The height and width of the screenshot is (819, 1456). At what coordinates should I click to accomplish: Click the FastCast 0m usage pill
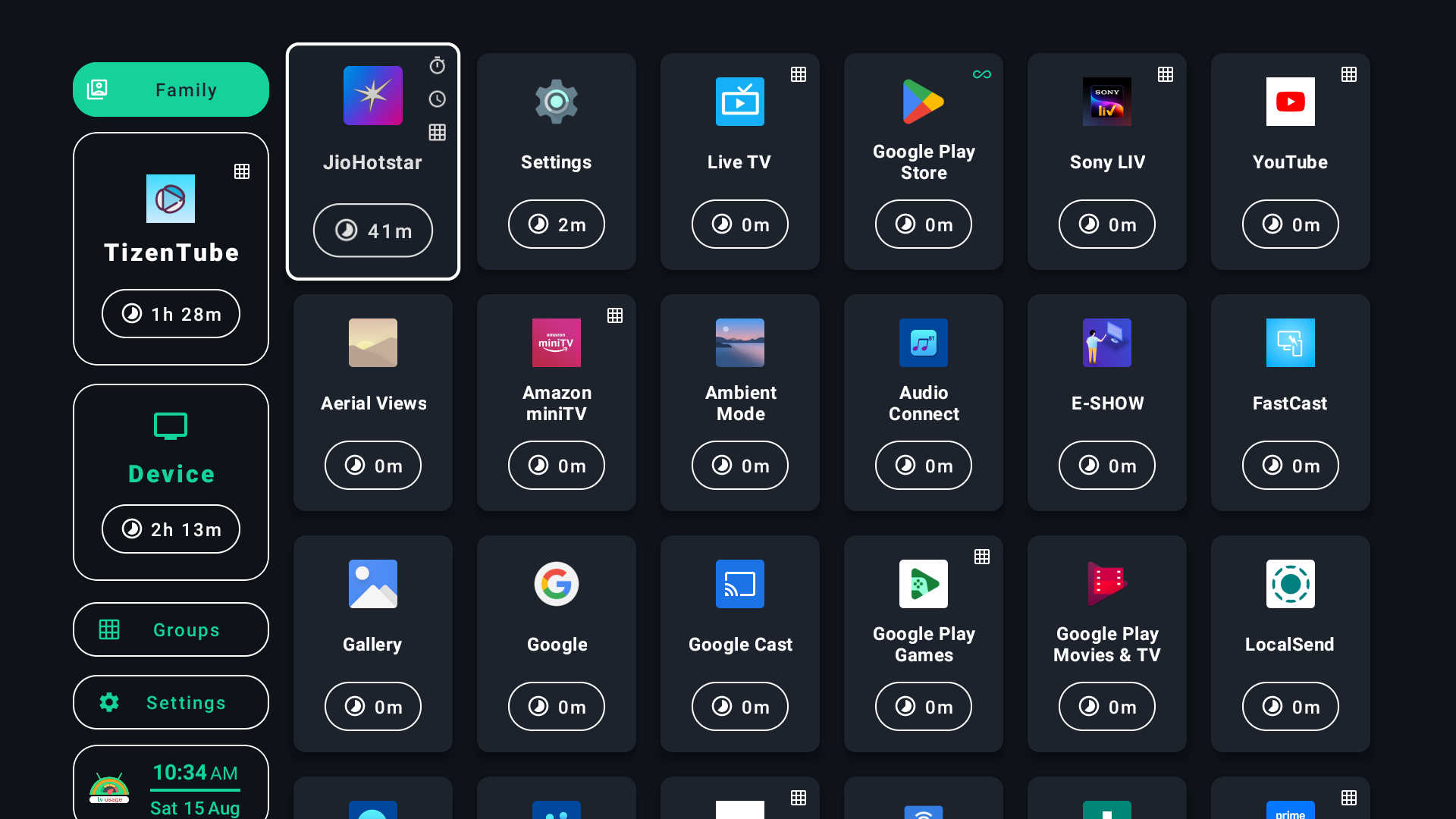coord(1291,466)
